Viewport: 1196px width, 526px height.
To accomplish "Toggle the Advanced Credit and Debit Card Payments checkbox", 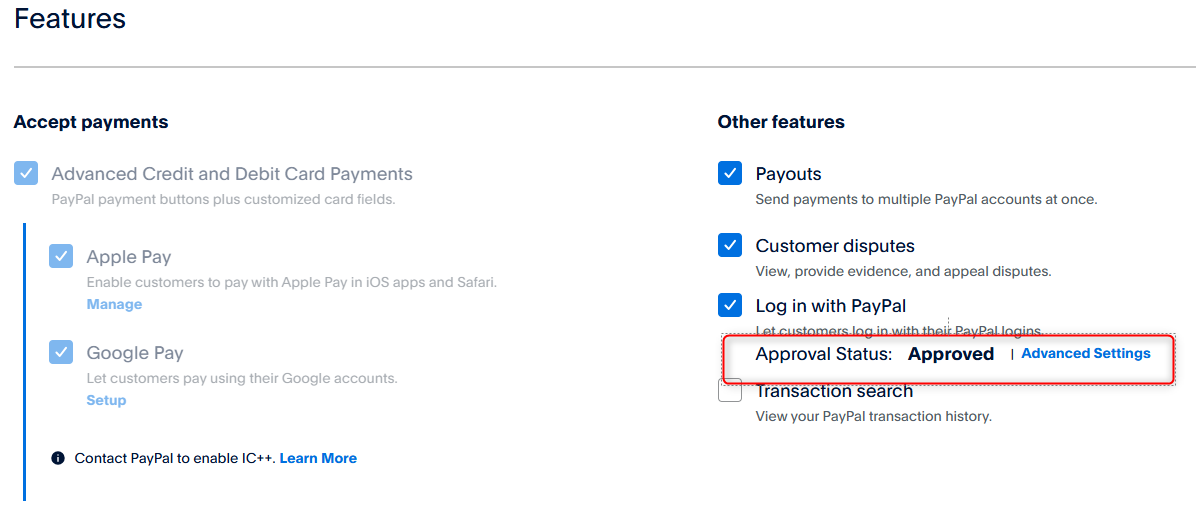I will pos(26,173).
